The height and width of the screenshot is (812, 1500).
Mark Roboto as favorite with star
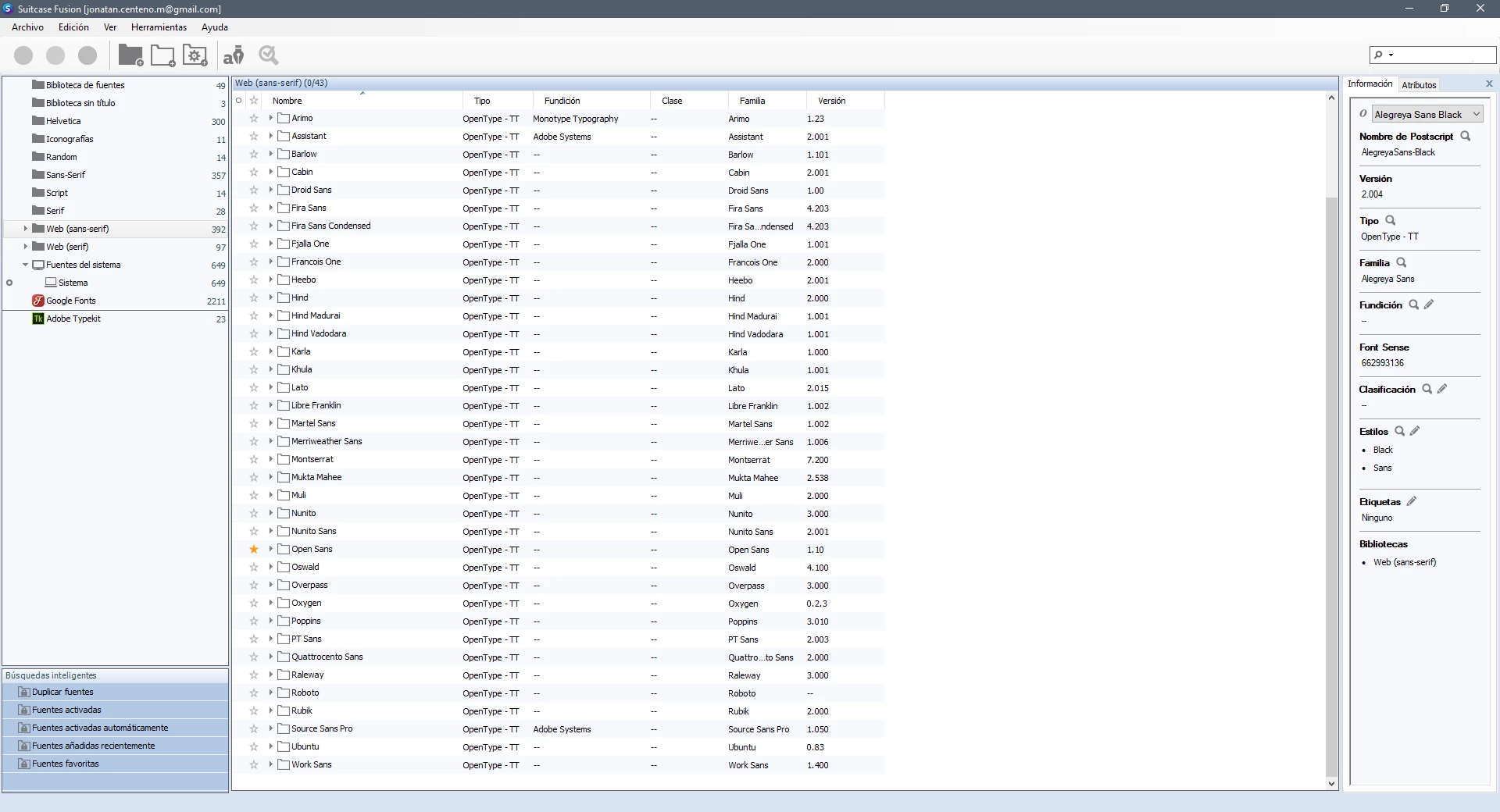click(254, 693)
